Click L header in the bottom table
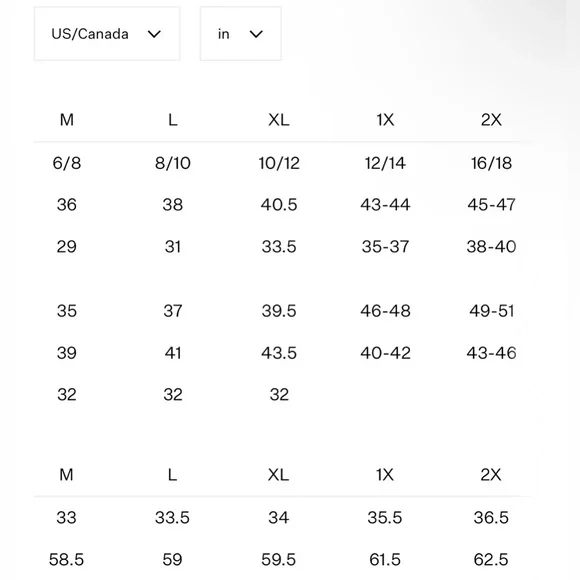 click(172, 475)
